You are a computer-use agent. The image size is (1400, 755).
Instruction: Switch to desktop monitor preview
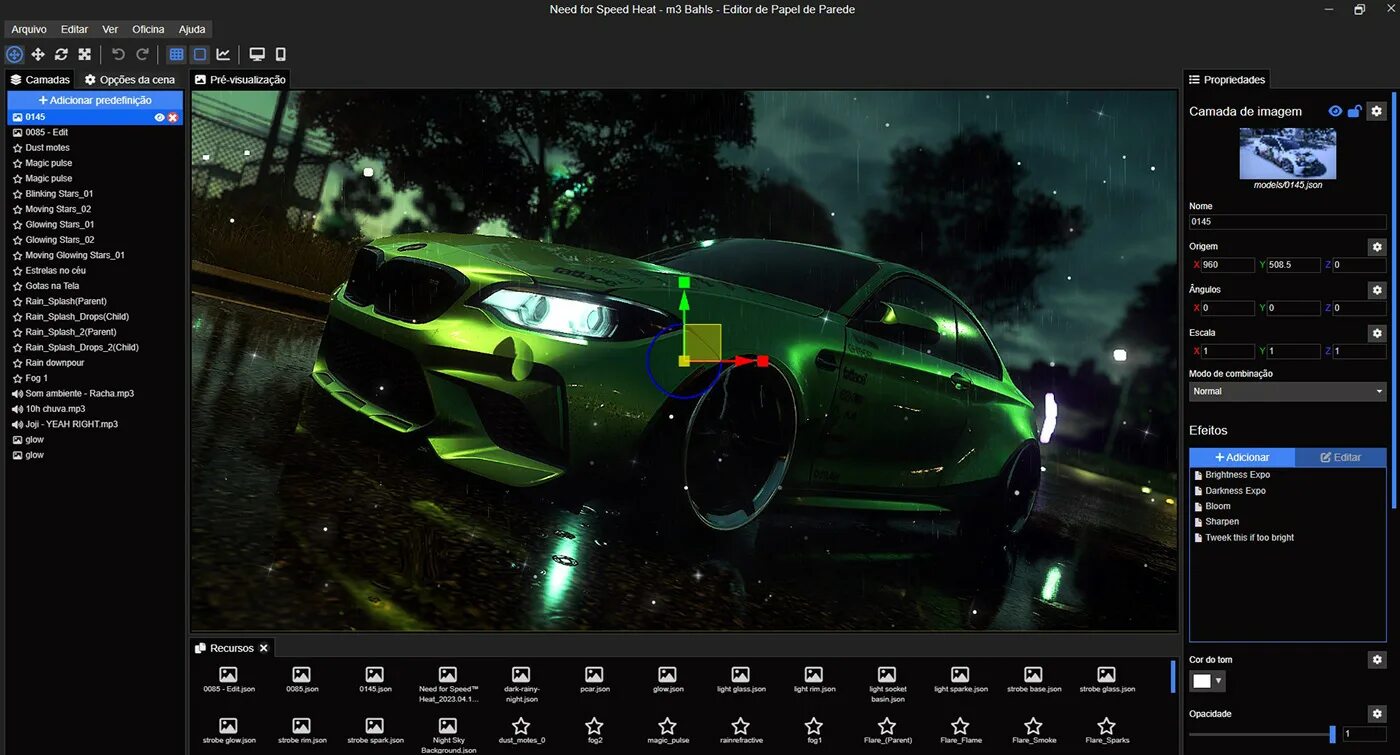(257, 54)
